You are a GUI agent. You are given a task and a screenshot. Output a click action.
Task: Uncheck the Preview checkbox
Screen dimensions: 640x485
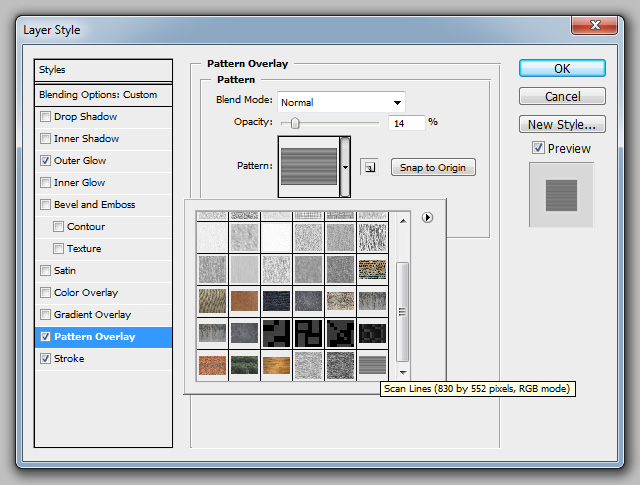click(x=538, y=149)
